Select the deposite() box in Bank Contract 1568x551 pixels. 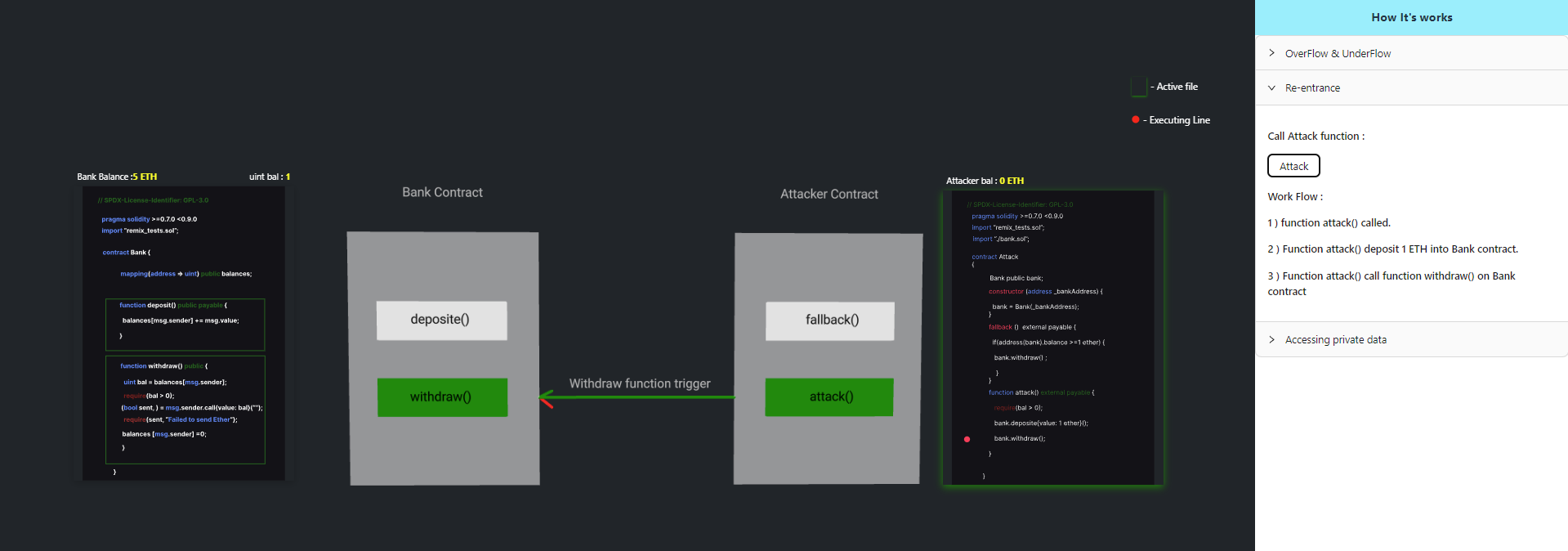tap(441, 320)
